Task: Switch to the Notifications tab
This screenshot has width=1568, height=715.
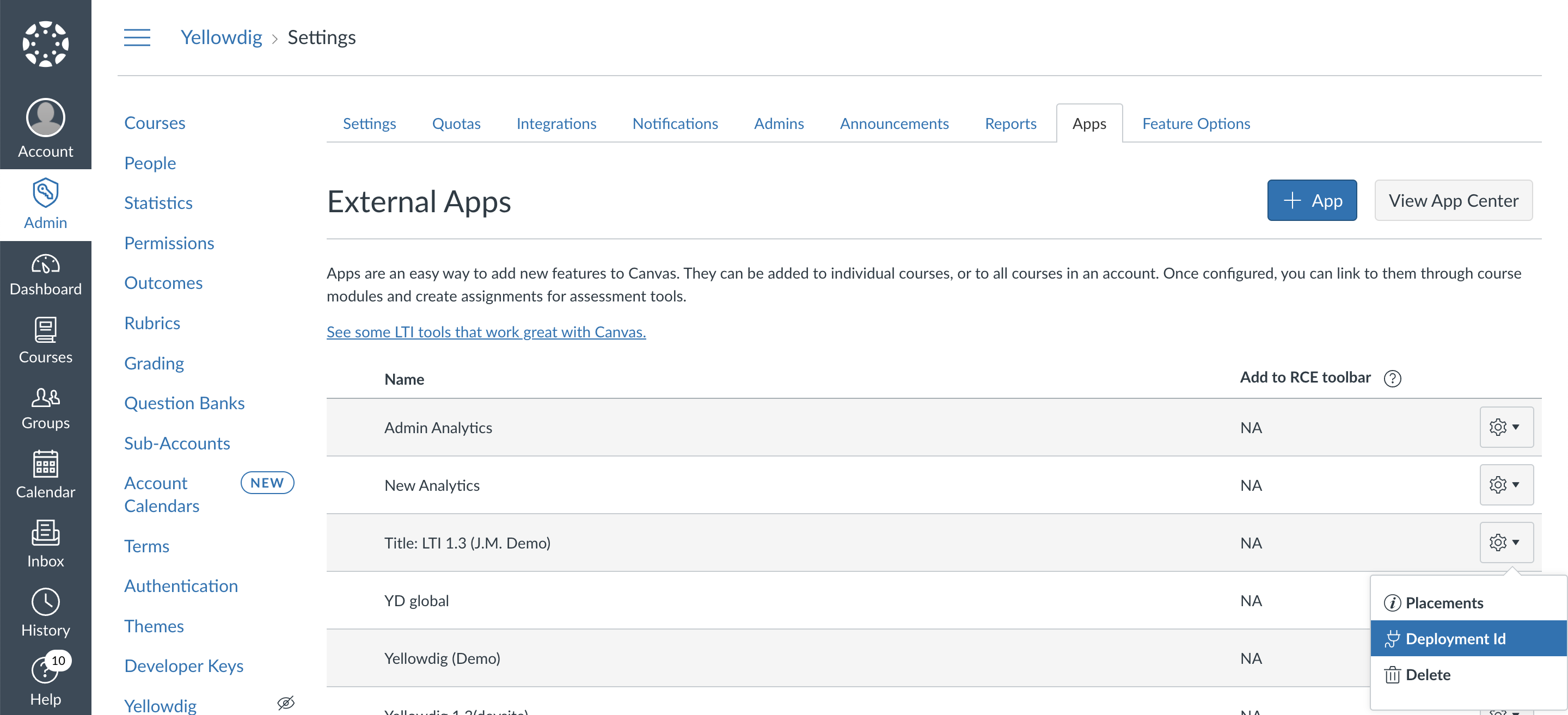Action: pos(675,124)
